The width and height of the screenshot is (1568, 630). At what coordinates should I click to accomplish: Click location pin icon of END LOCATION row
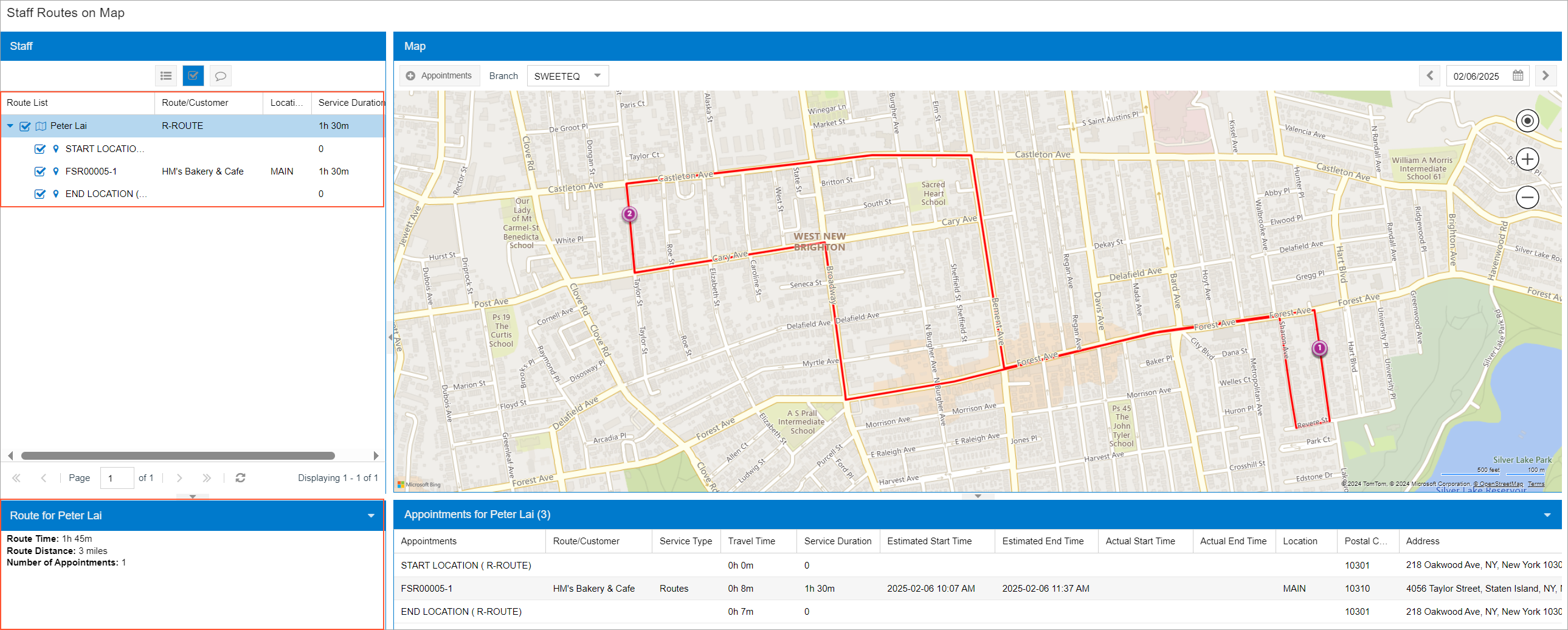[x=56, y=194]
